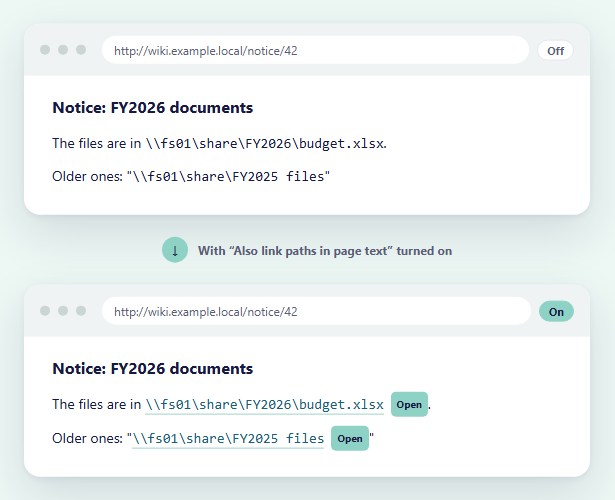This screenshot has width=615, height=500.
Task: Click the unlinked budget.xlsx path in the top window
Action: tap(264, 144)
